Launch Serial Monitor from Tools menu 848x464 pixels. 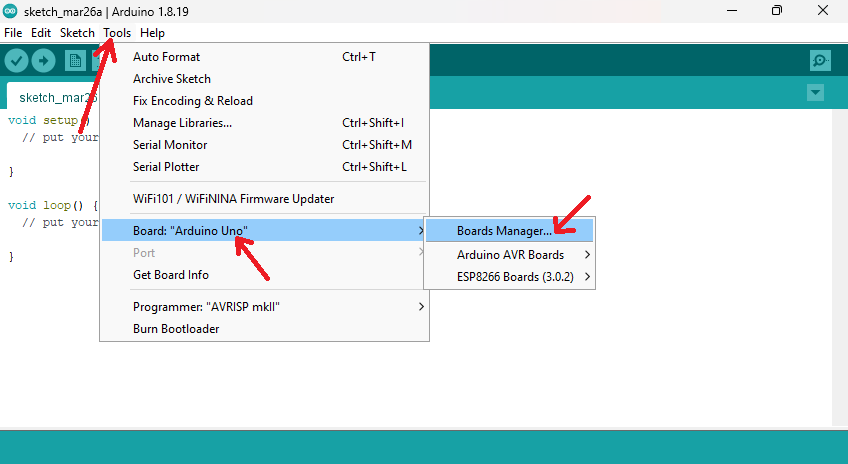tap(264, 145)
